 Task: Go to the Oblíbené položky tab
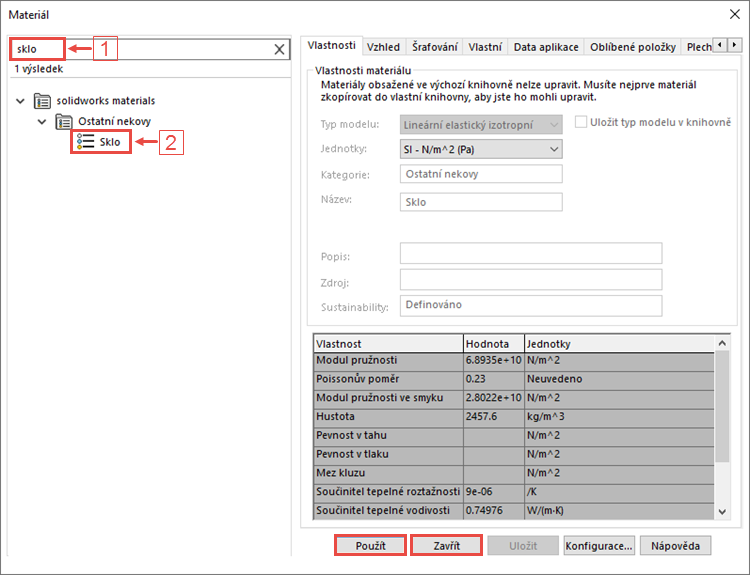point(633,47)
